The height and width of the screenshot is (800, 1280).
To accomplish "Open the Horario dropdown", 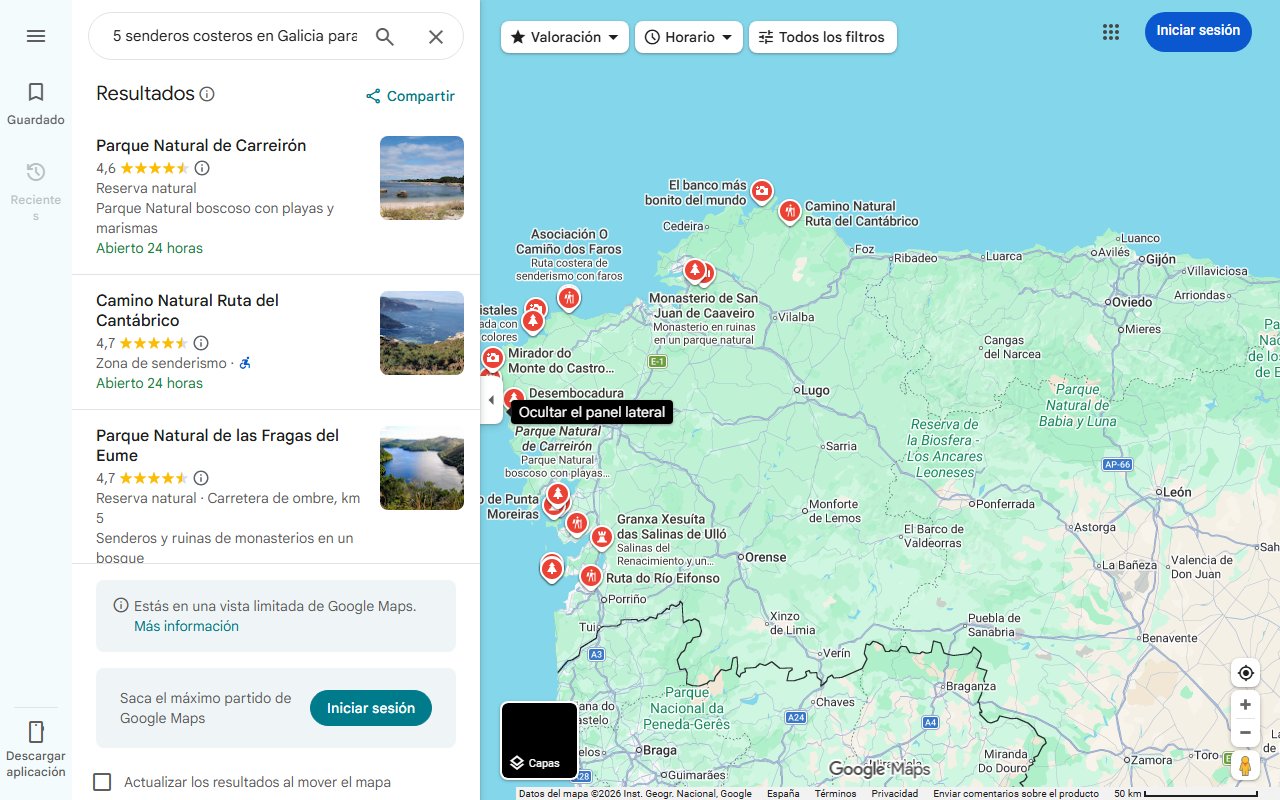I will (688, 37).
